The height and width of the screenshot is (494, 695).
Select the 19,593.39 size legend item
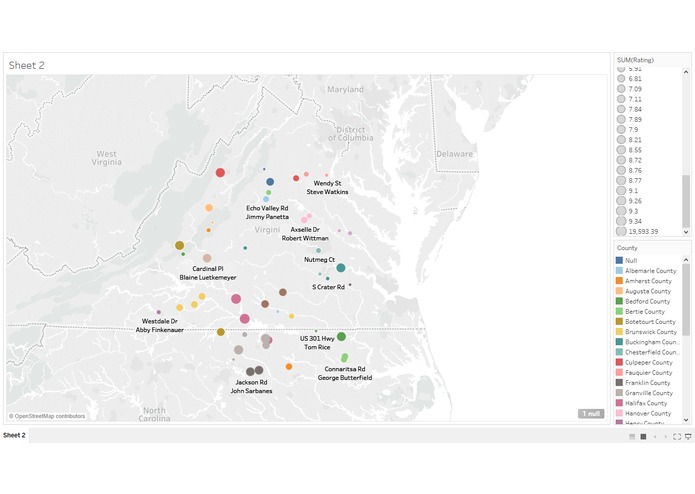point(637,231)
